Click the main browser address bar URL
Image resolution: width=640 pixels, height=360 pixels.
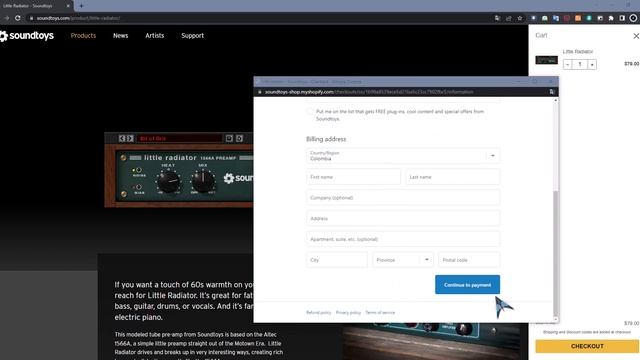[78, 18]
